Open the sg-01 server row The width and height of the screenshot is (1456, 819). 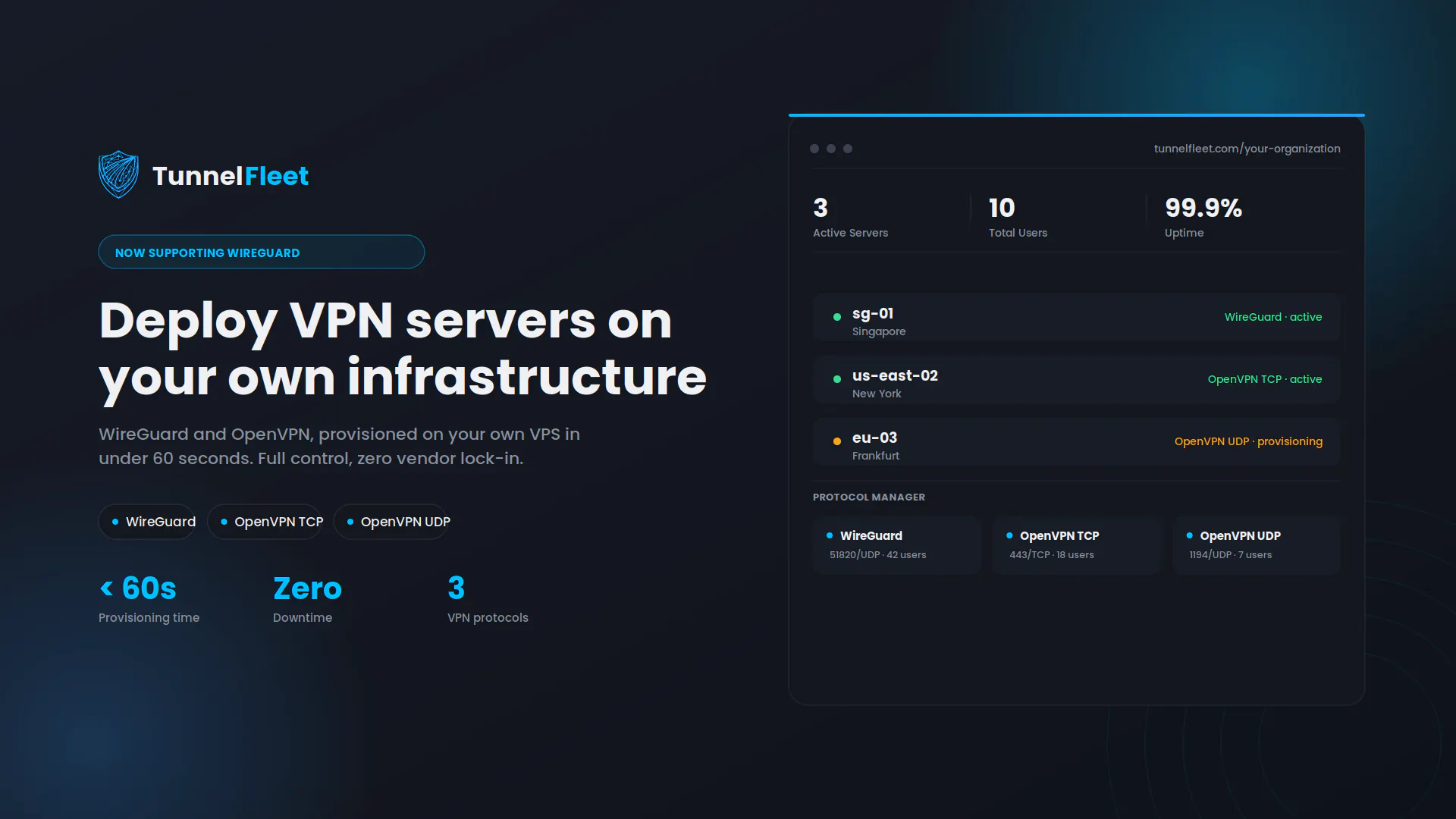1077,318
